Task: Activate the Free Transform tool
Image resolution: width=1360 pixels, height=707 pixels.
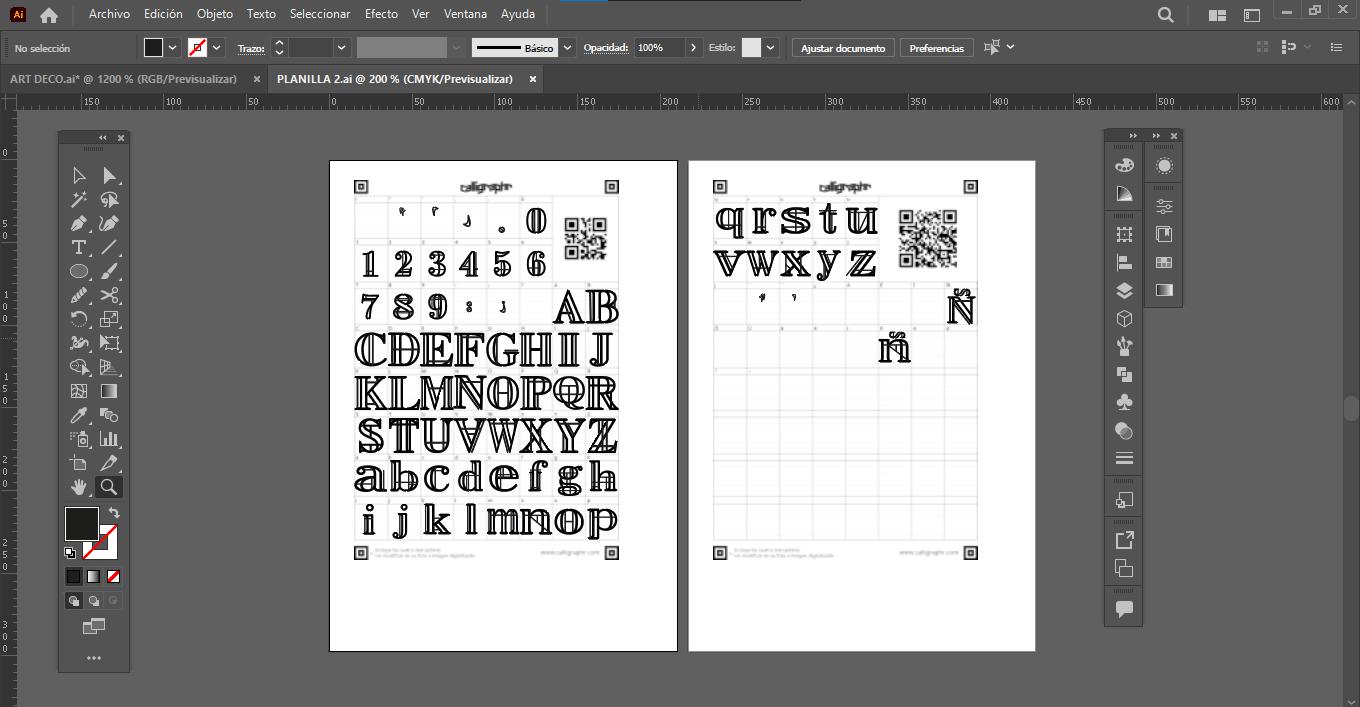Action: pyautogui.click(x=110, y=343)
